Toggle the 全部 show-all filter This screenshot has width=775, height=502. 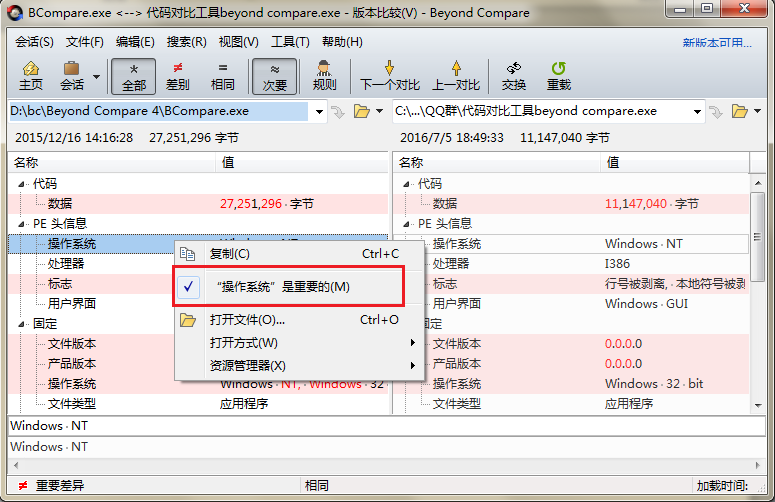pyautogui.click(x=133, y=76)
